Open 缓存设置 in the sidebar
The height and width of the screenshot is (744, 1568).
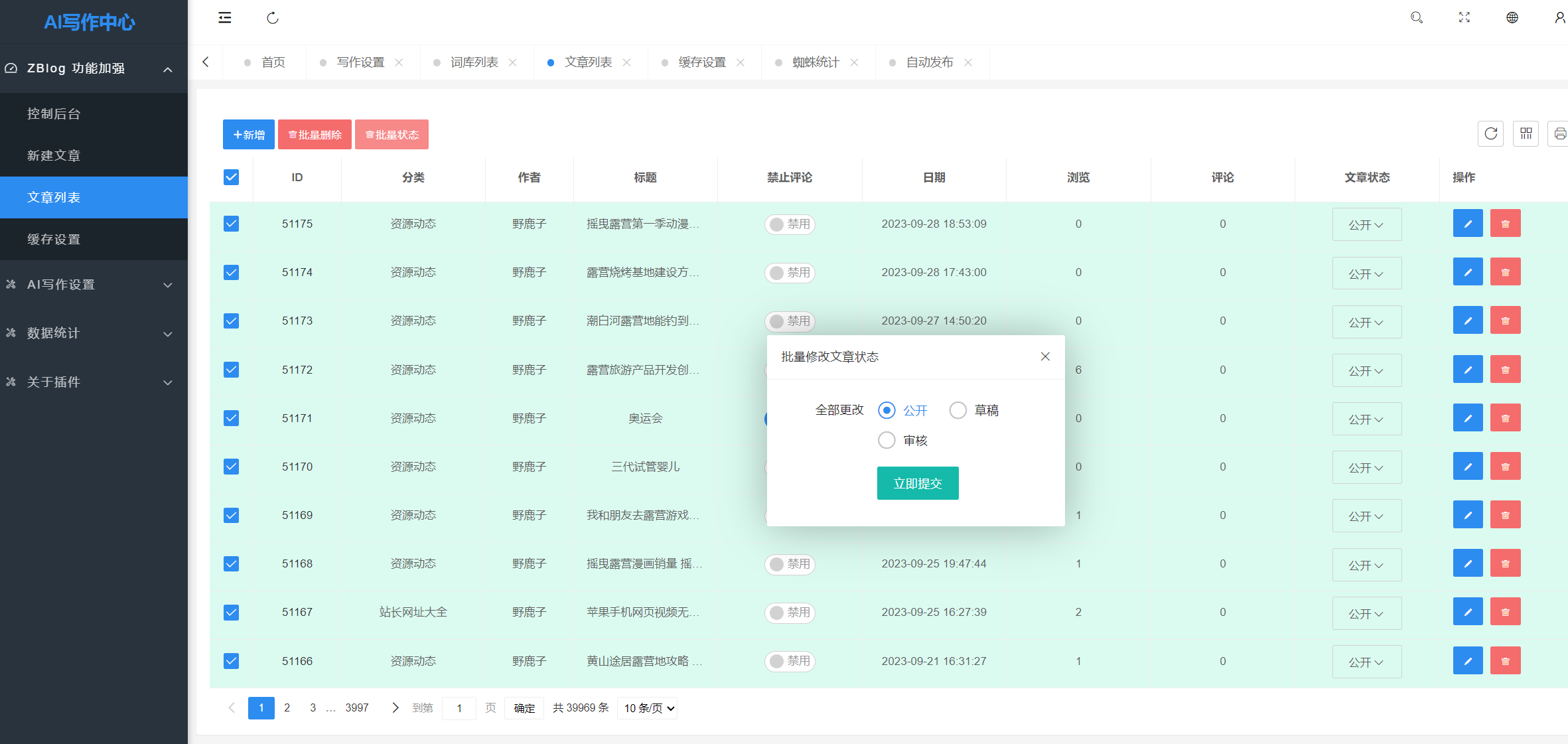click(94, 239)
